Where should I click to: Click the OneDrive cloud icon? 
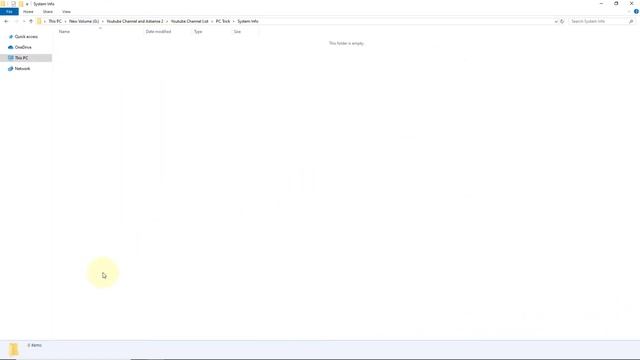[11, 47]
